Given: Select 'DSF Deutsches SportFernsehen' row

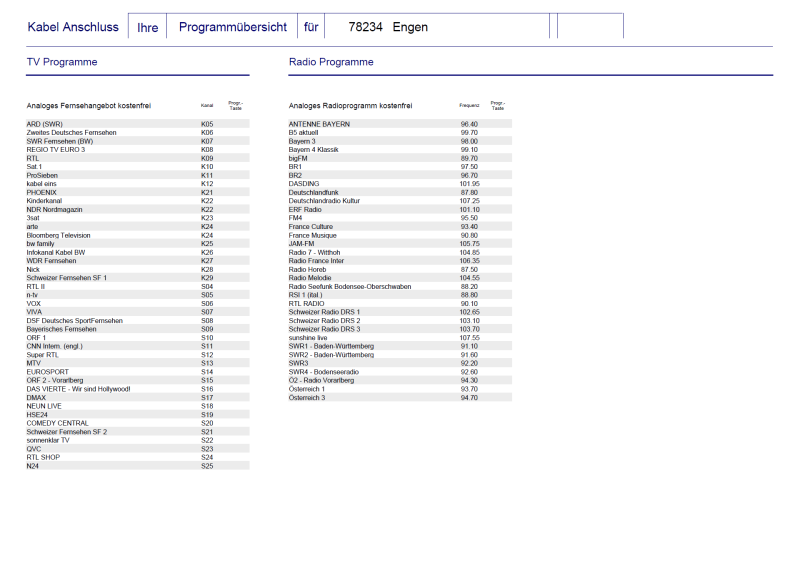Looking at the screenshot, I should point(138,321).
